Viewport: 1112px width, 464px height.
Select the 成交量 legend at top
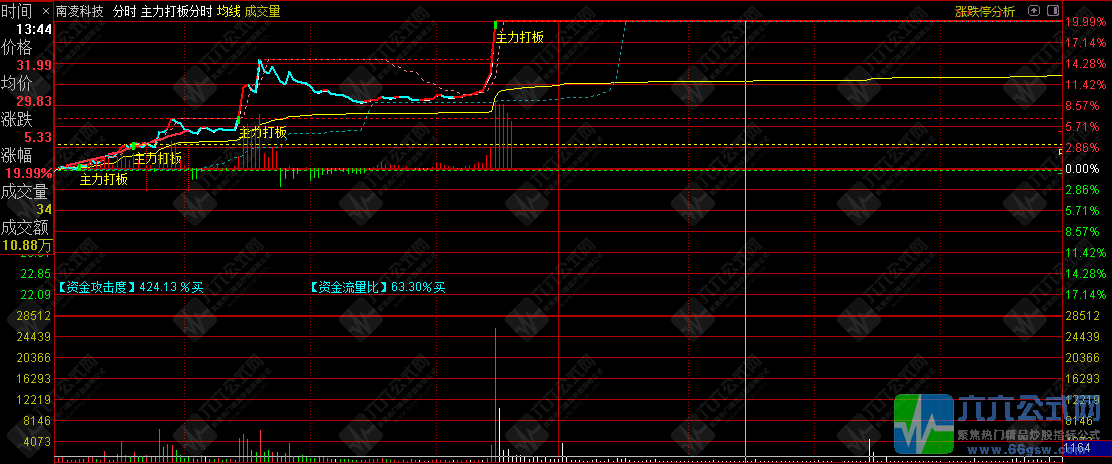click(262, 12)
